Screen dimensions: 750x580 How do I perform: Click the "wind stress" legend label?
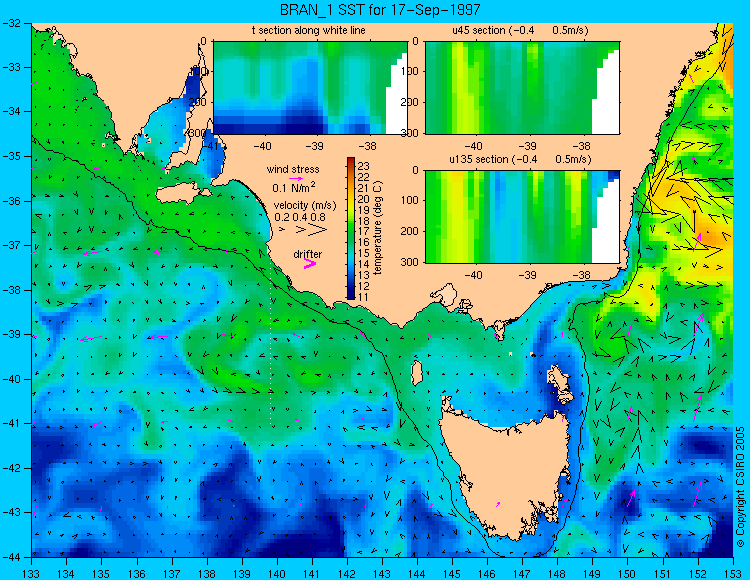(293, 169)
